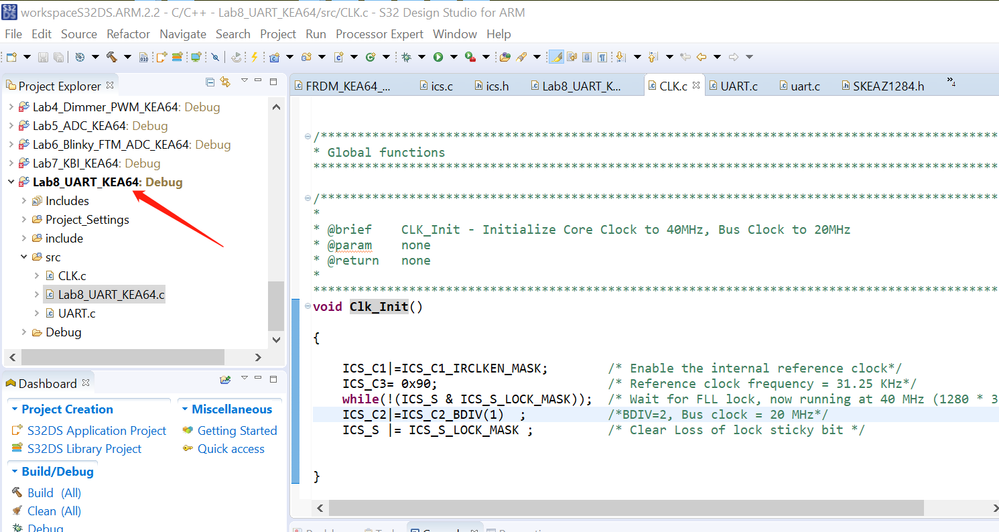Open the Navigate menu
The width and height of the screenshot is (999, 532).
click(183, 34)
